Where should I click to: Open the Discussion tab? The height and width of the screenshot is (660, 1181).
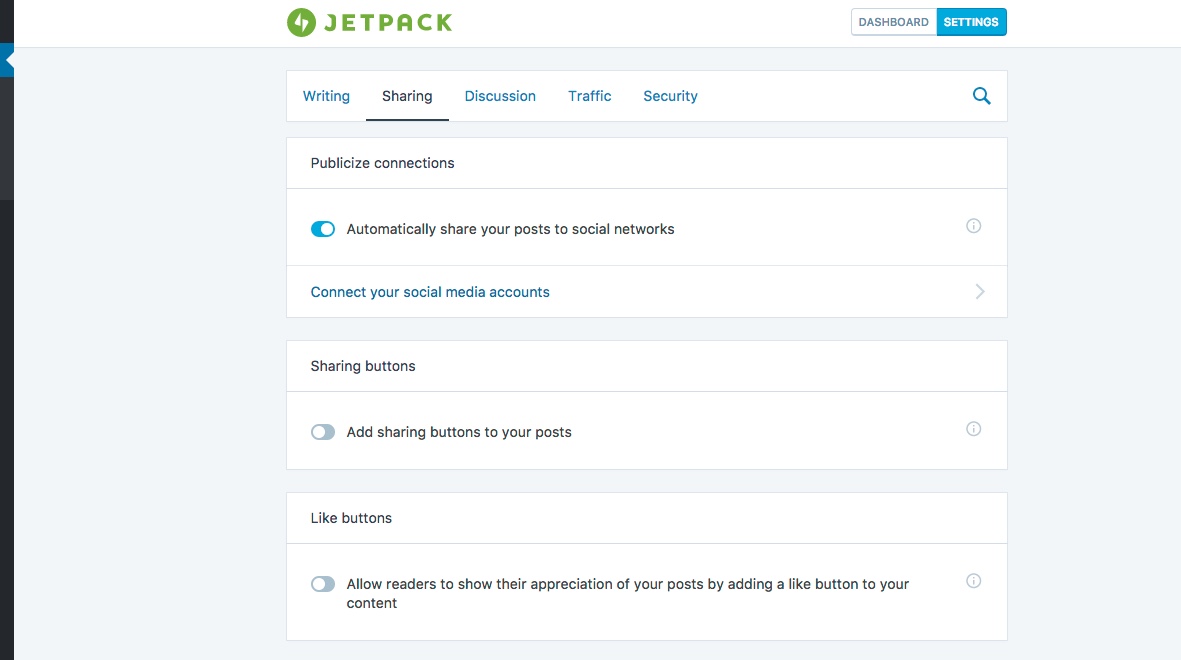[x=500, y=96]
